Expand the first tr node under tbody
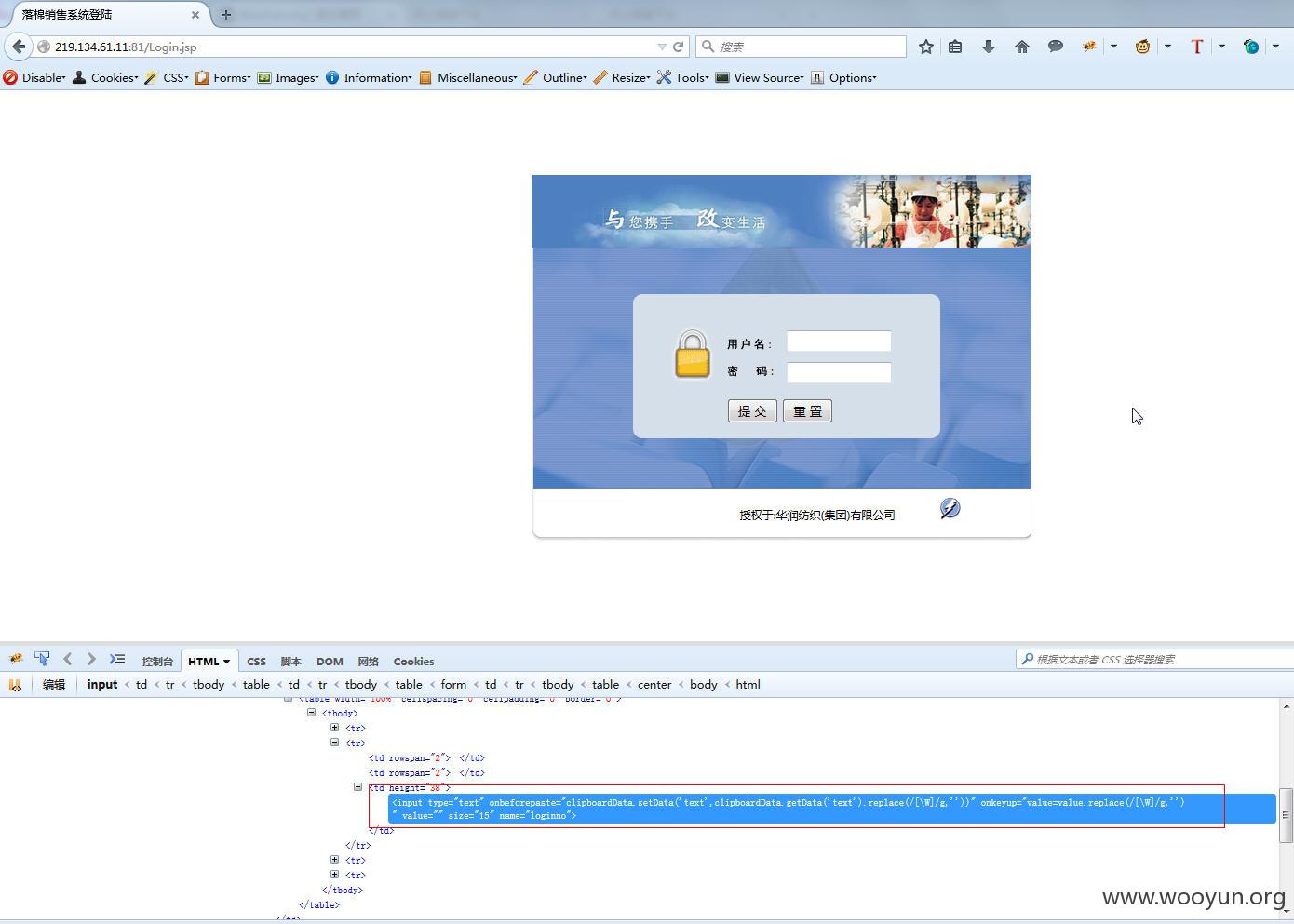1294x924 pixels. (x=334, y=728)
